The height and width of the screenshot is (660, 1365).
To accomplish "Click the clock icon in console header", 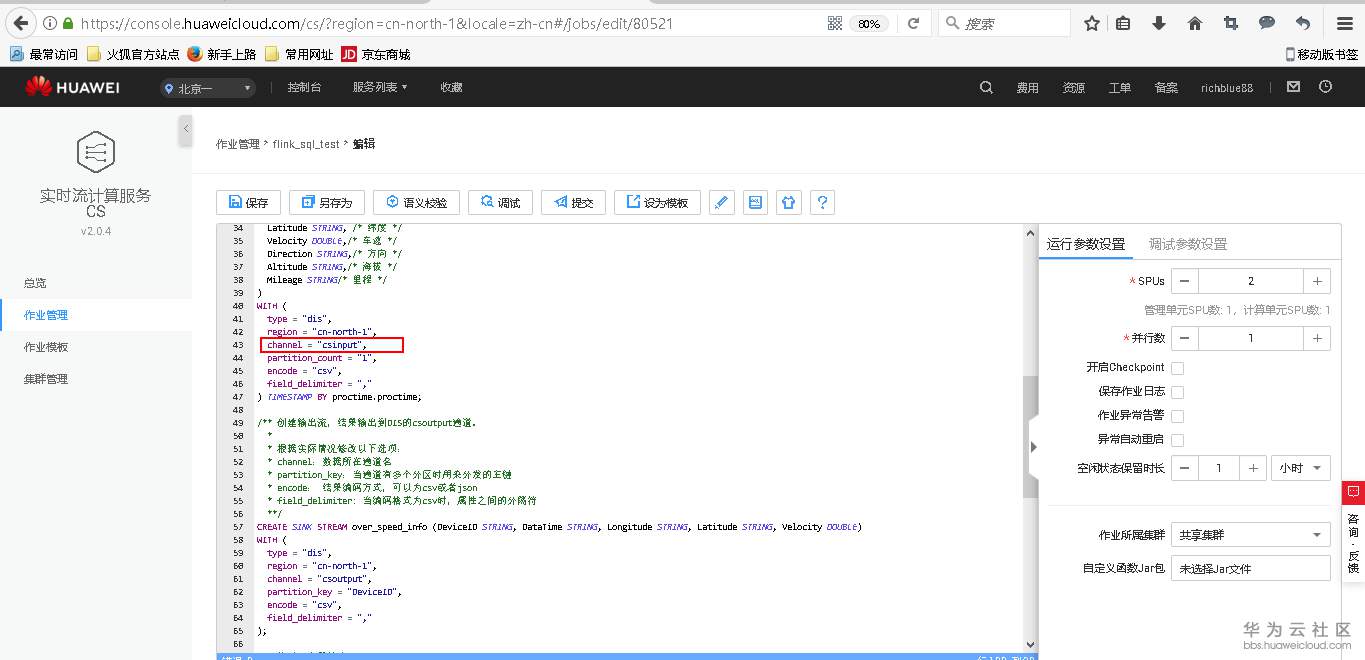I will point(1325,87).
